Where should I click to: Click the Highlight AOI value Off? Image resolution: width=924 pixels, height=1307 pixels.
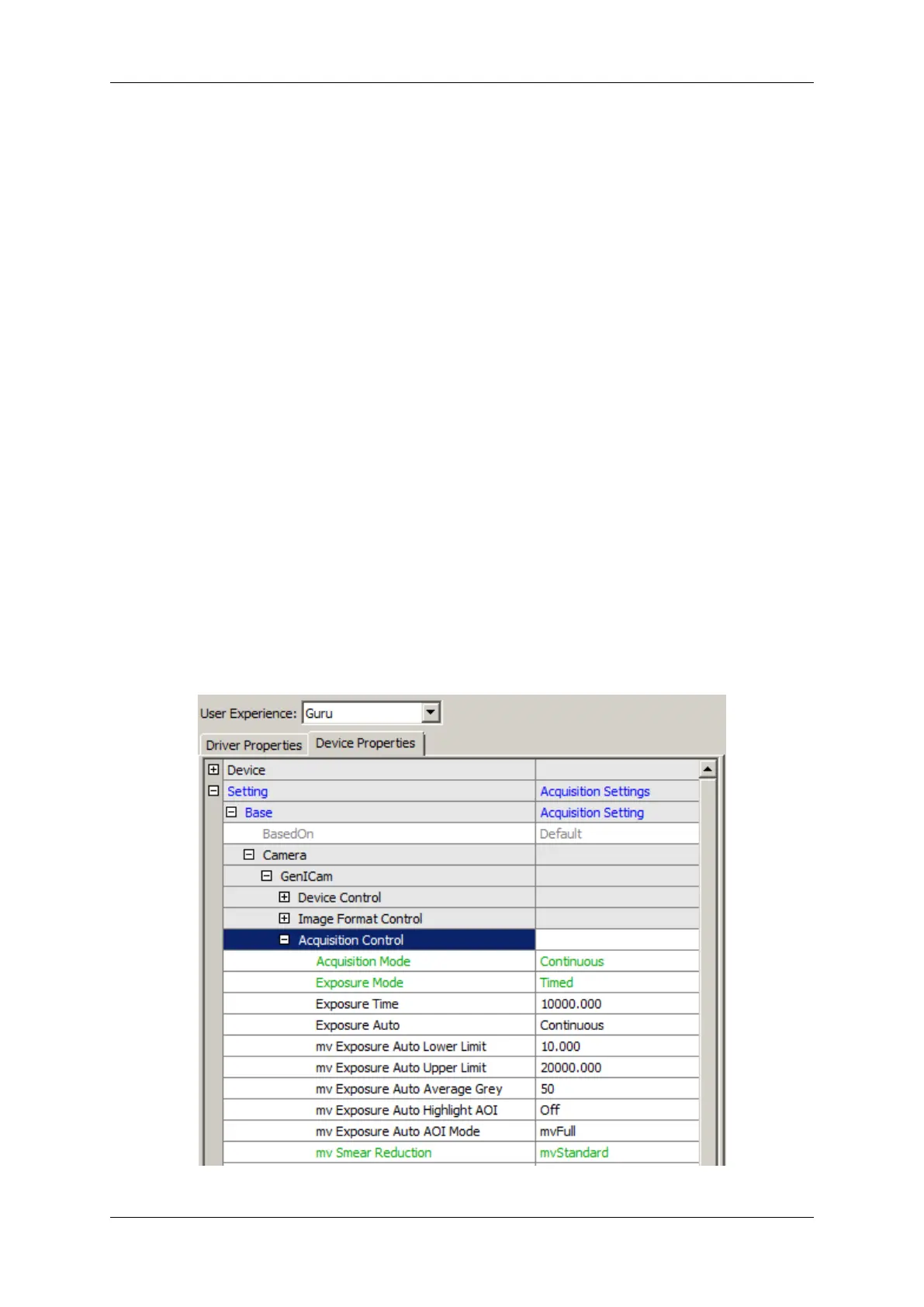550,1110
